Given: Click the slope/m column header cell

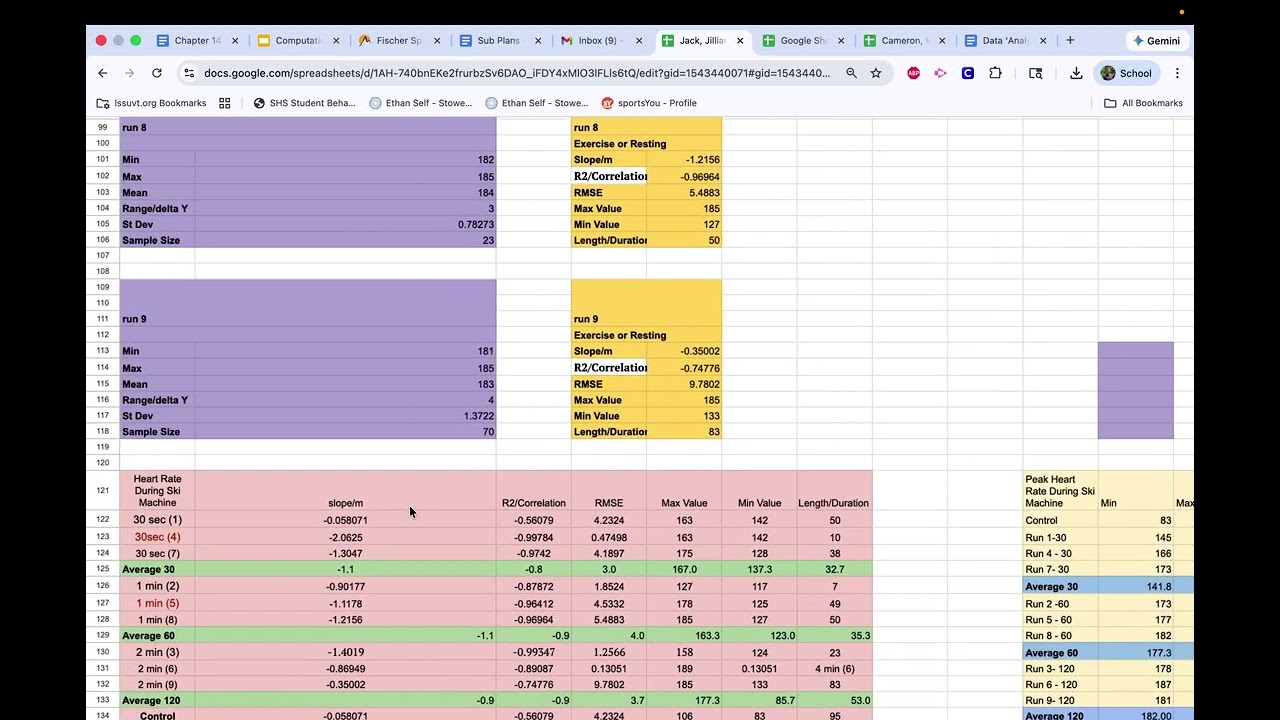Looking at the screenshot, I should coord(345,491).
